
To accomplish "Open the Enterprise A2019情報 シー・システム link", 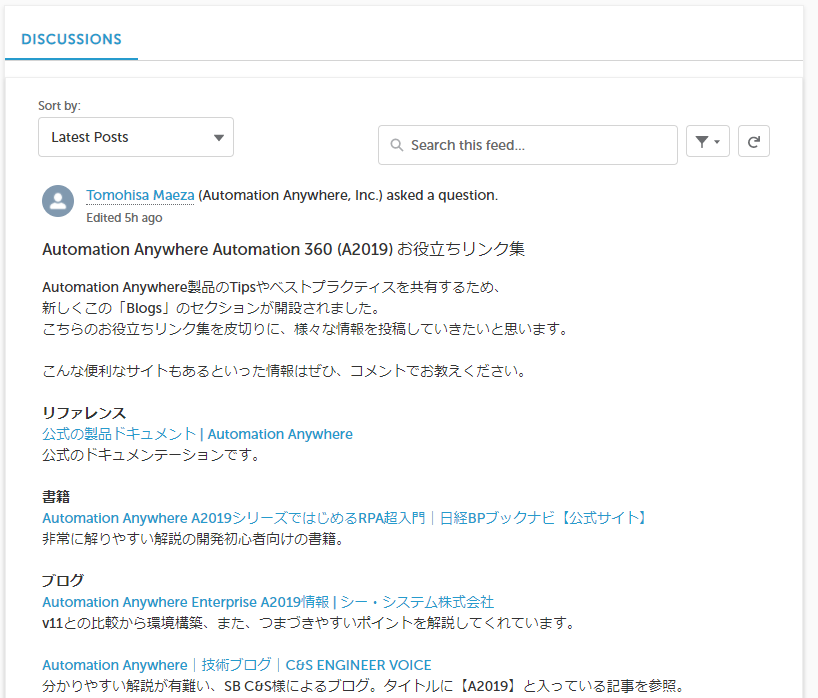I will click(x=268, y=602).
